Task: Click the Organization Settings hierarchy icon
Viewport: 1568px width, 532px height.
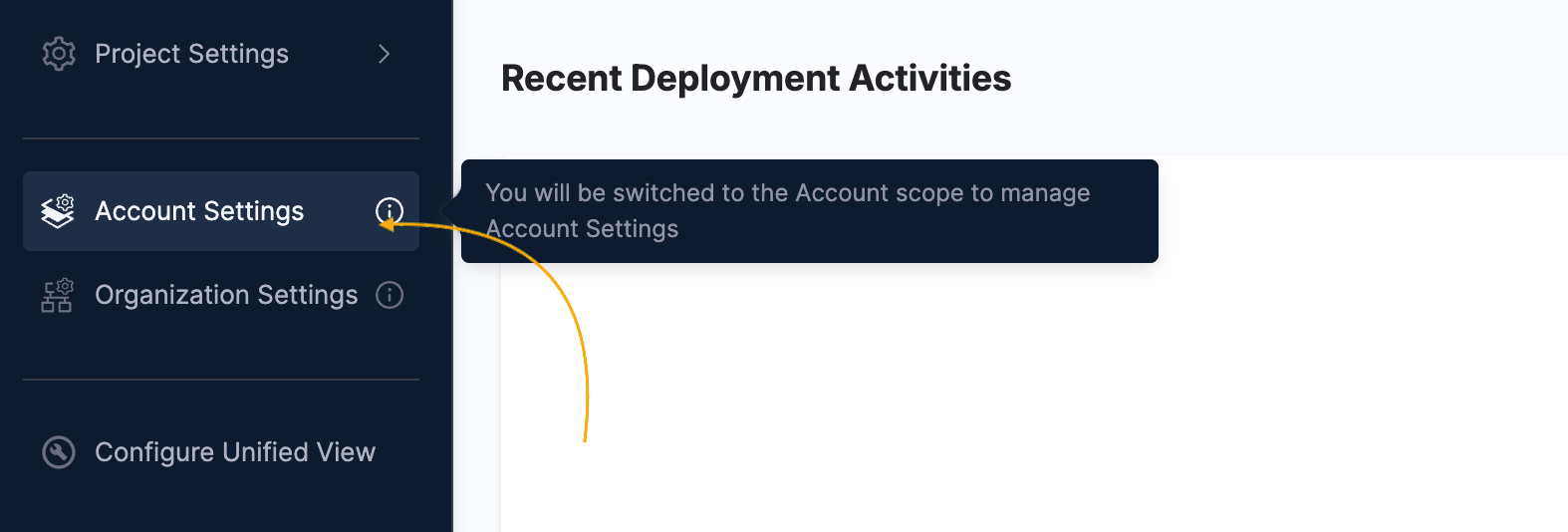Action: pyautogui.click(x=58, y=295)
